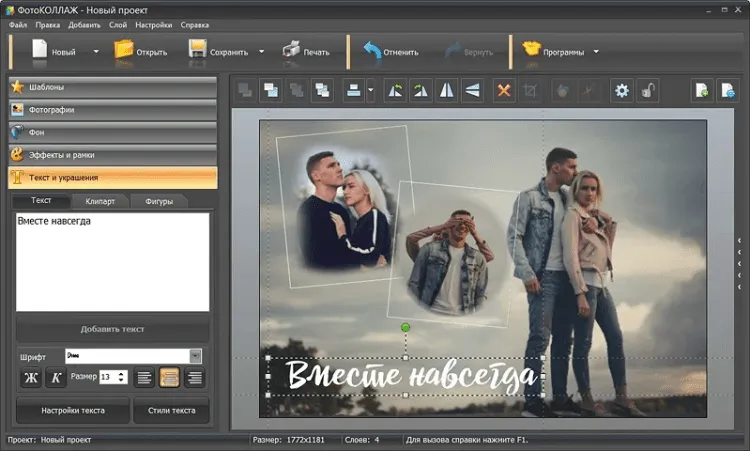The width and height of the screenshot is (750, 451).
Task: Click the red X delete object icon
Action: point(504,91)
